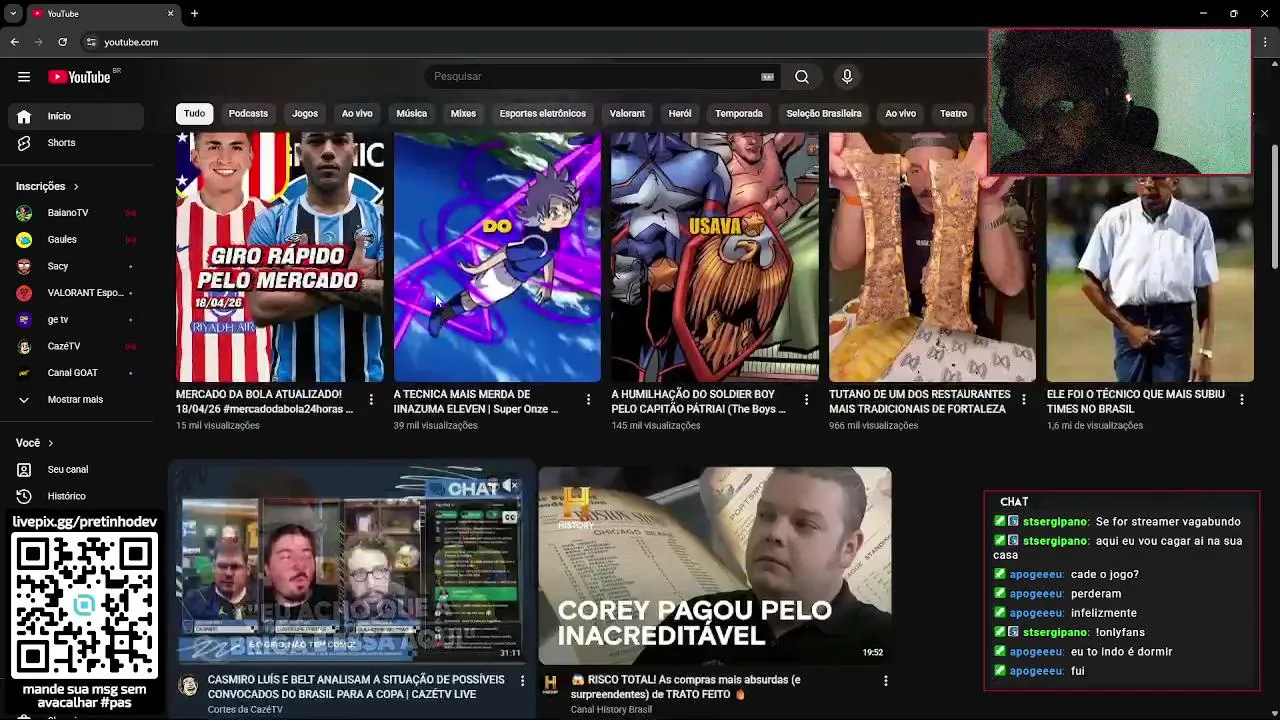Open options for Tutano restaurant short

click(1023, 400)
